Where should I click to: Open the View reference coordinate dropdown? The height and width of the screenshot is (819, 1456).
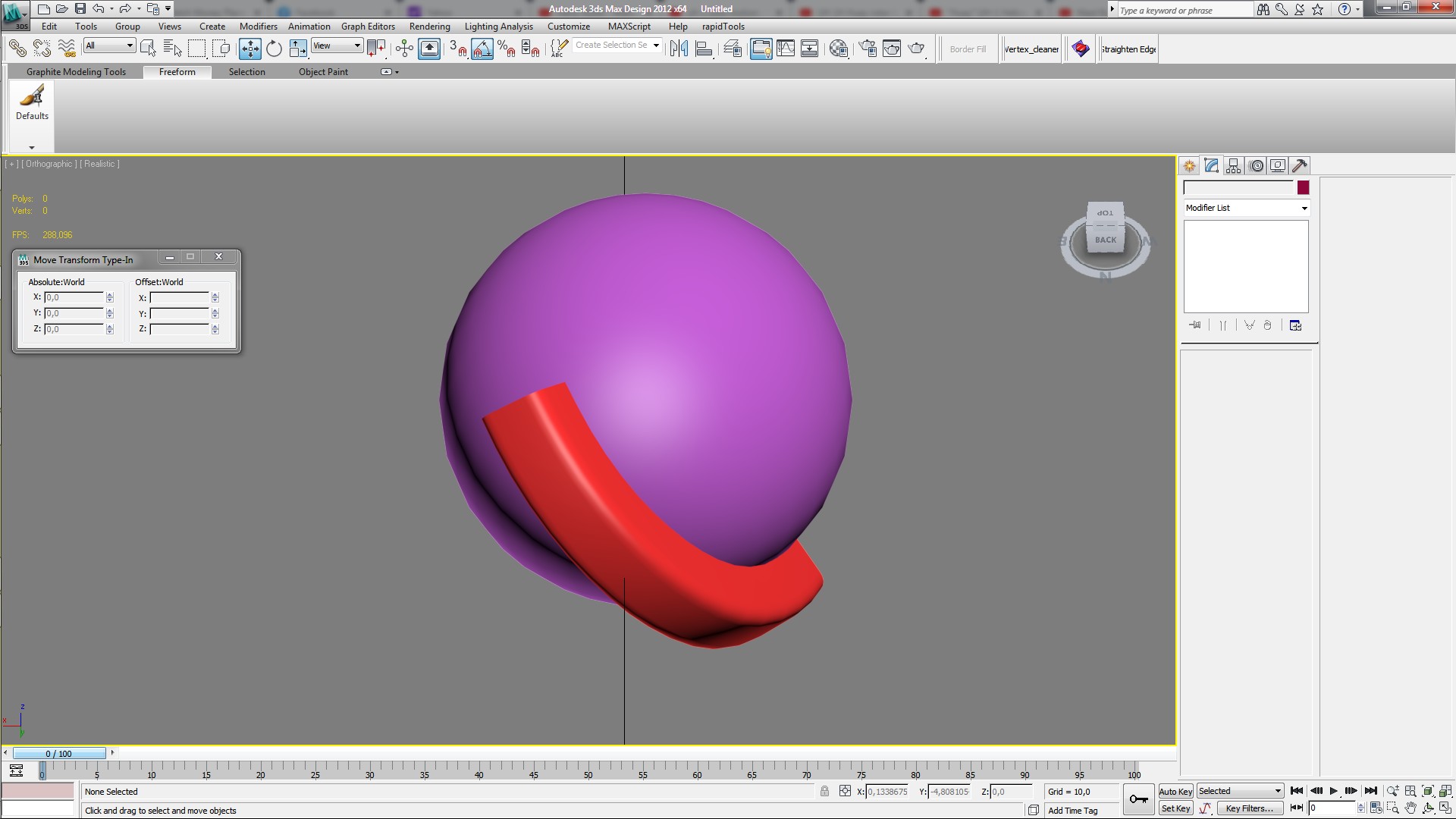click(337, 45)
